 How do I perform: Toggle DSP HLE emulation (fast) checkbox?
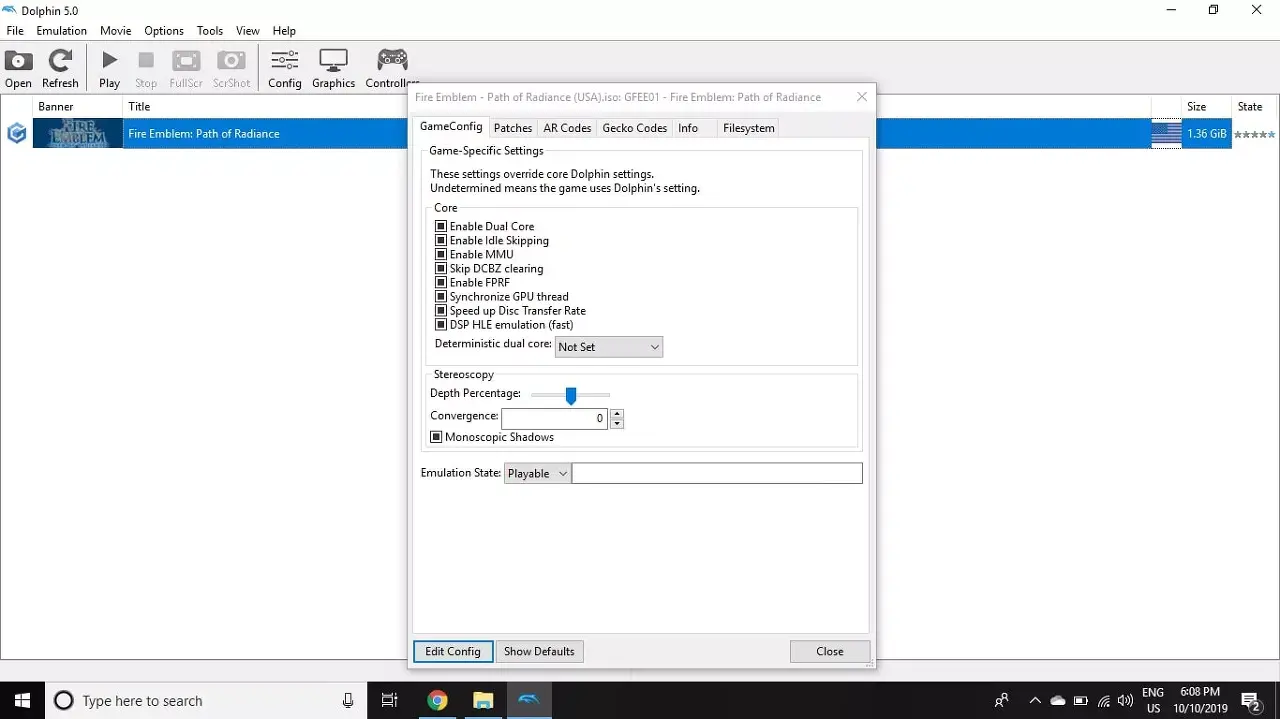coord(441,324)
